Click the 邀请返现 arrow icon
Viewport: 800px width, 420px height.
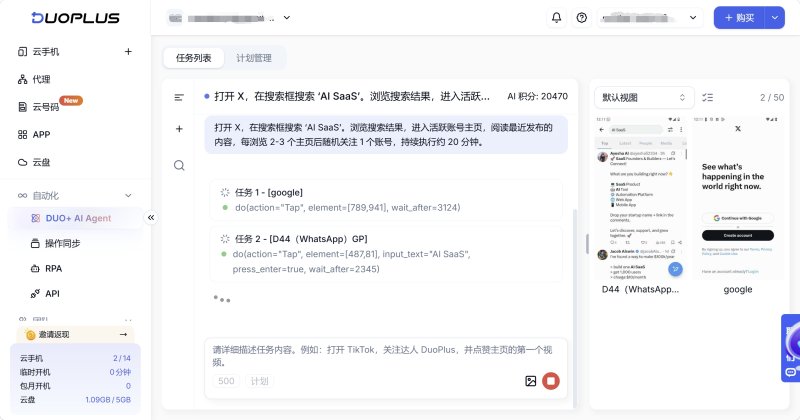point(123,334)
